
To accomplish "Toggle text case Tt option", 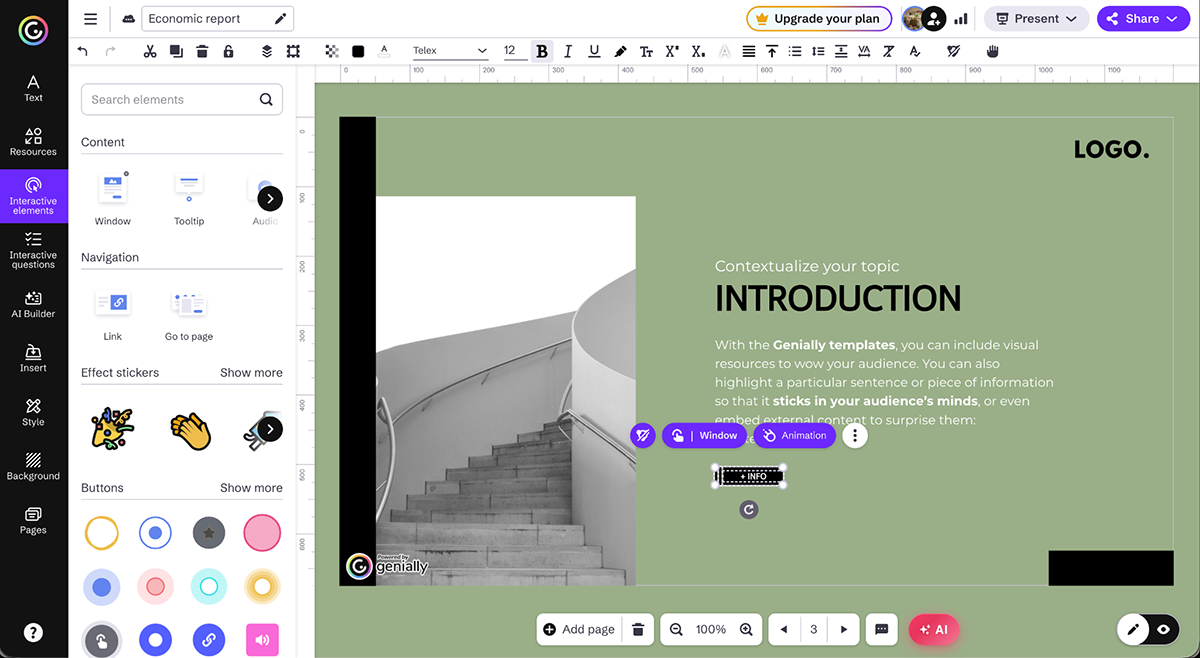I will coord(646,51).
